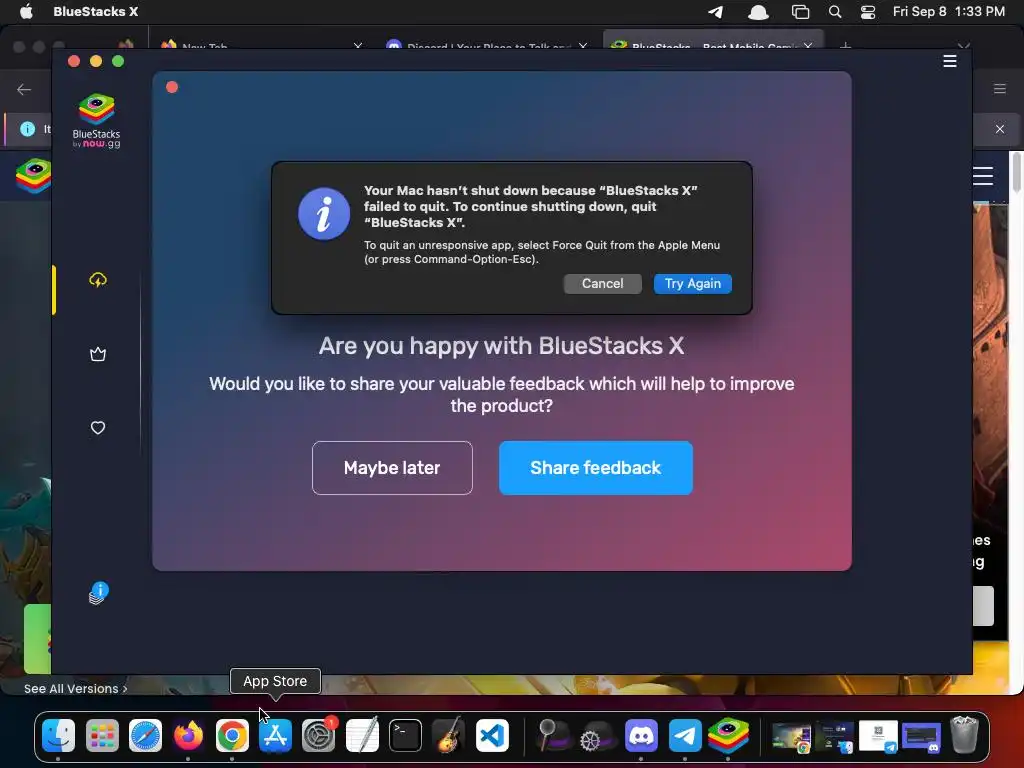Screen dimensions: 1024x768
Task: Open the crown top games sidebar icon
Action: coord(97,354)
